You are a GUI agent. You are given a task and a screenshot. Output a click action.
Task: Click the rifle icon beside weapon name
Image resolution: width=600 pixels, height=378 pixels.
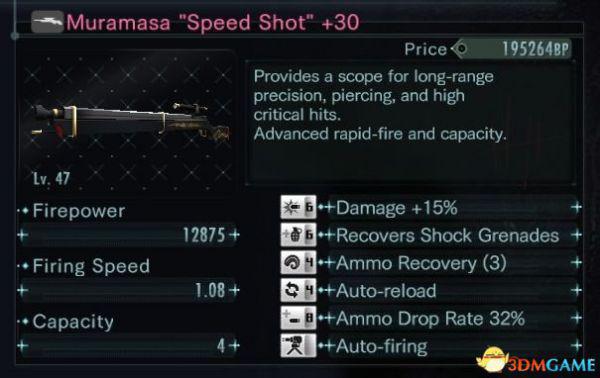(x=47, y=22)
